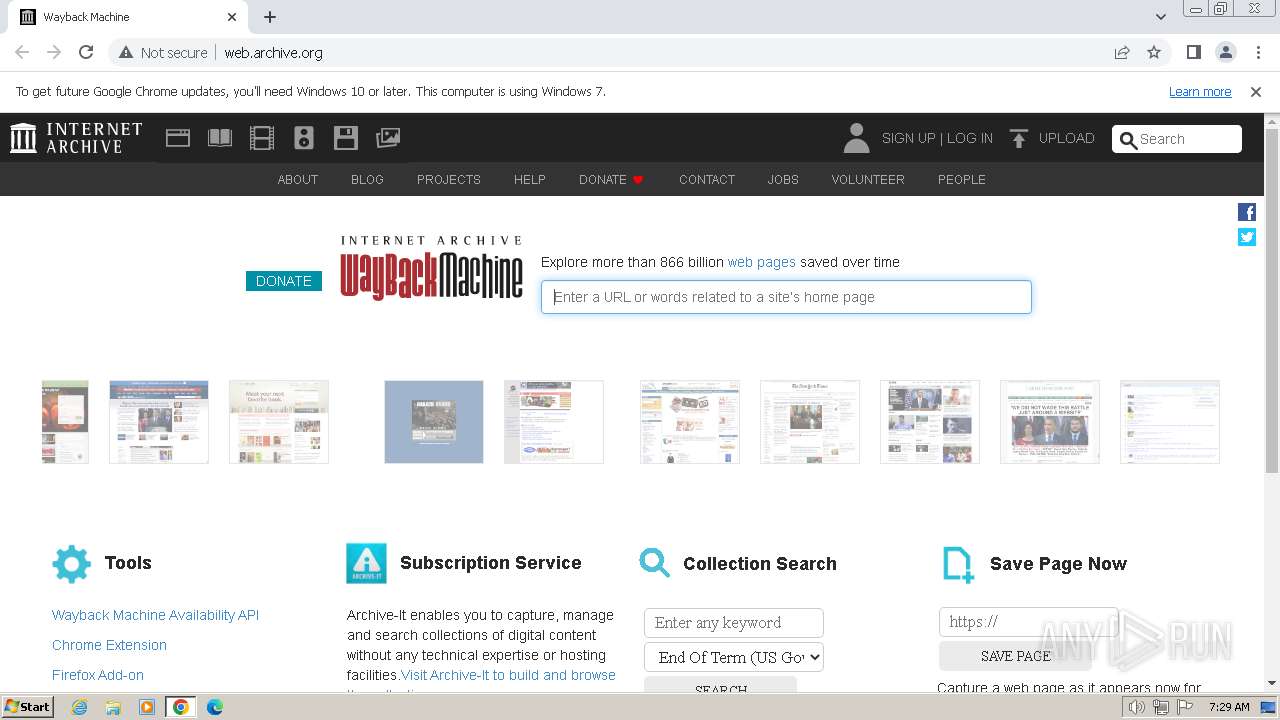
Task: Click Learn more in update bar
Action: 1200,92
